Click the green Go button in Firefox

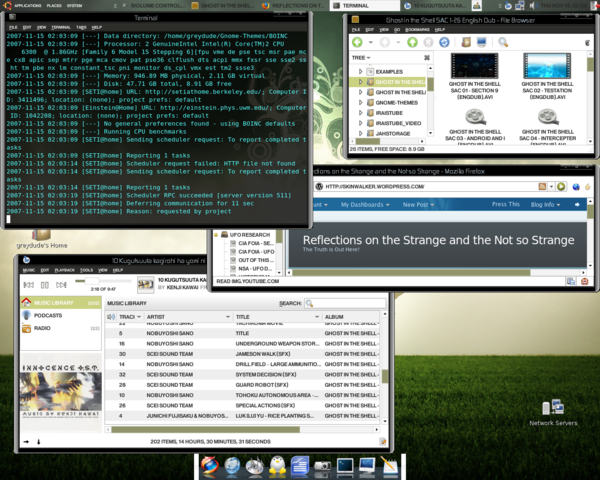[x=561, y=186]
